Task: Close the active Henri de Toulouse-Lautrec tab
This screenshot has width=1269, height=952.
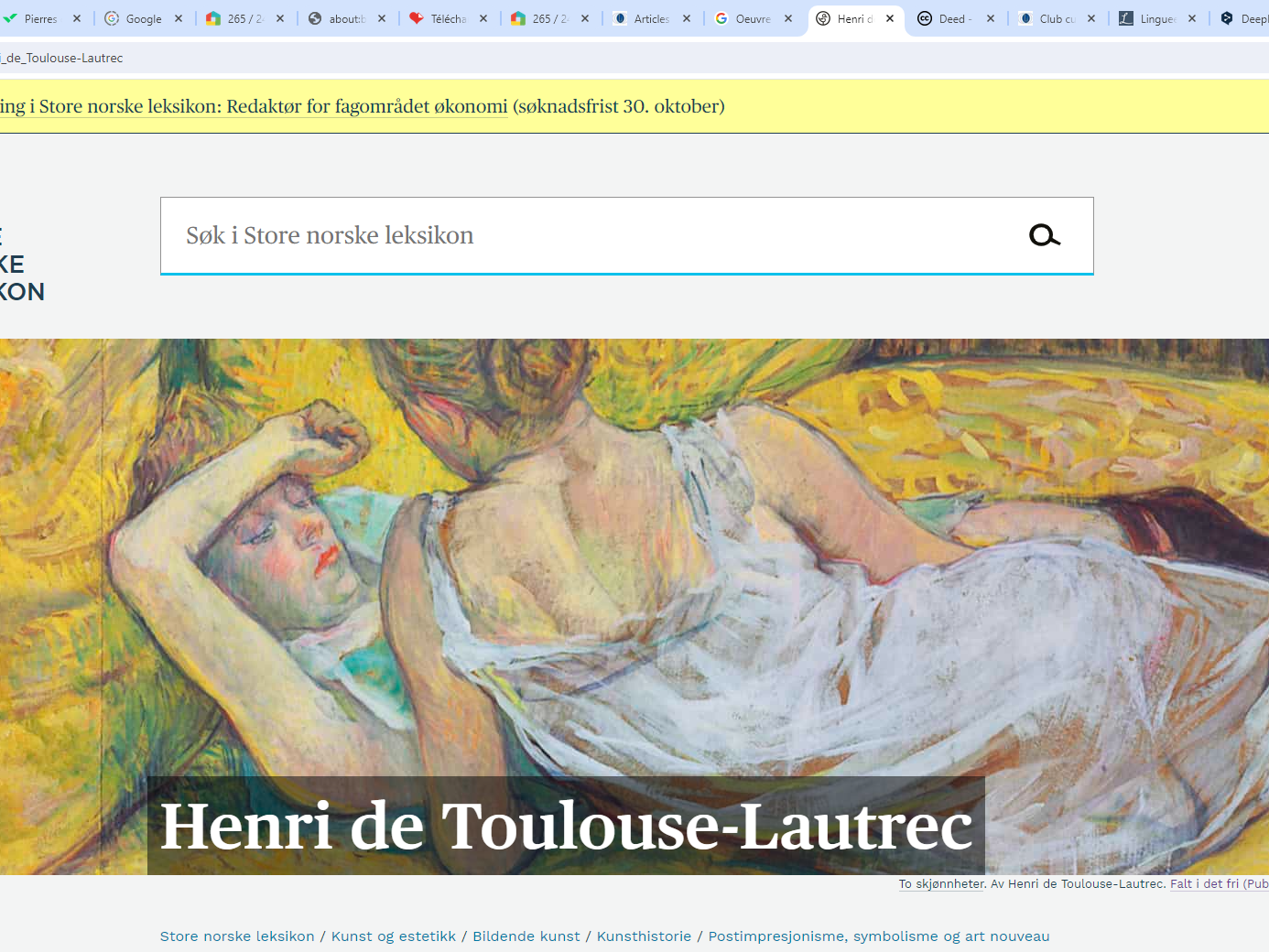Action: pyautogui.click(x=890, y=18)
